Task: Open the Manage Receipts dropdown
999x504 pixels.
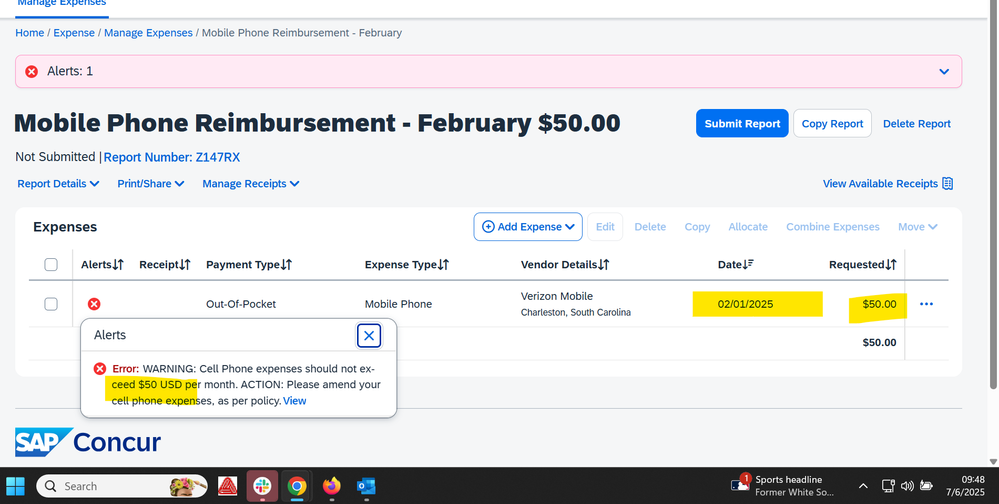Action: pyautogui.click(x=250, y=184)
